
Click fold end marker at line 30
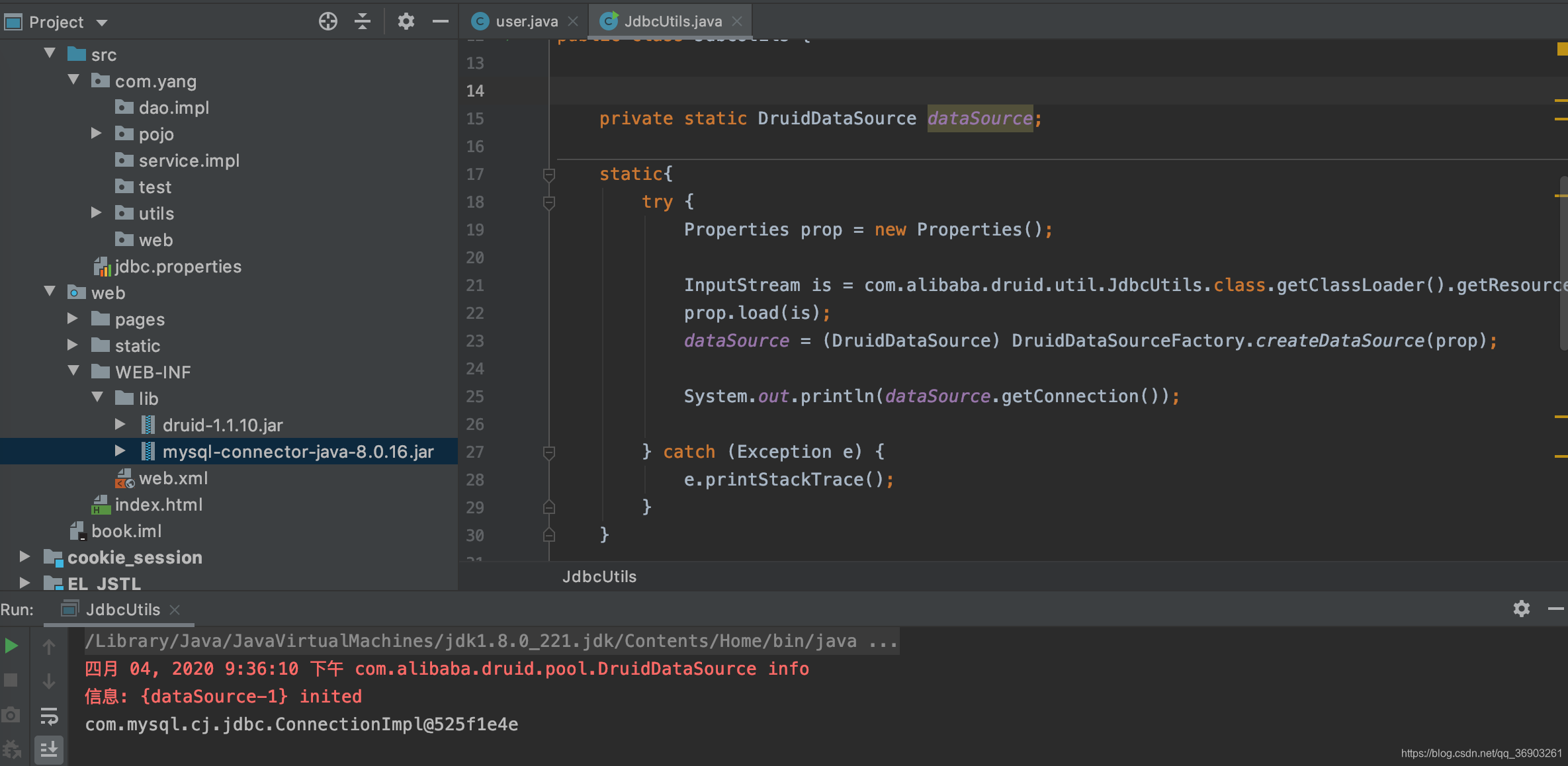pos(548,535)
